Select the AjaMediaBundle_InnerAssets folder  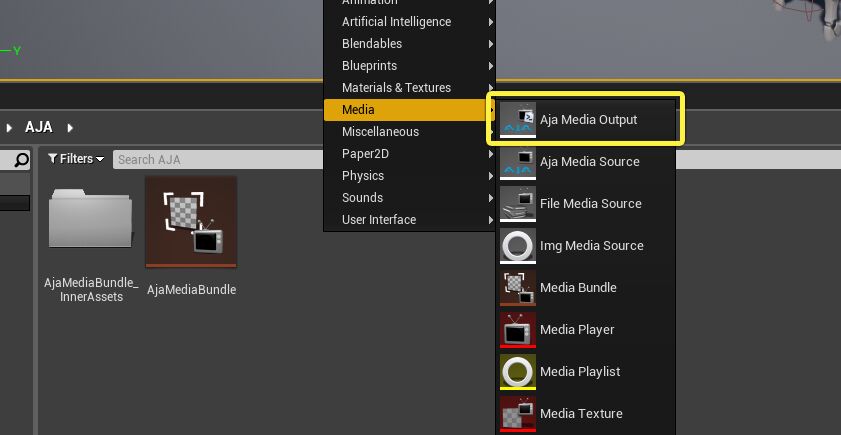(90, 218)
